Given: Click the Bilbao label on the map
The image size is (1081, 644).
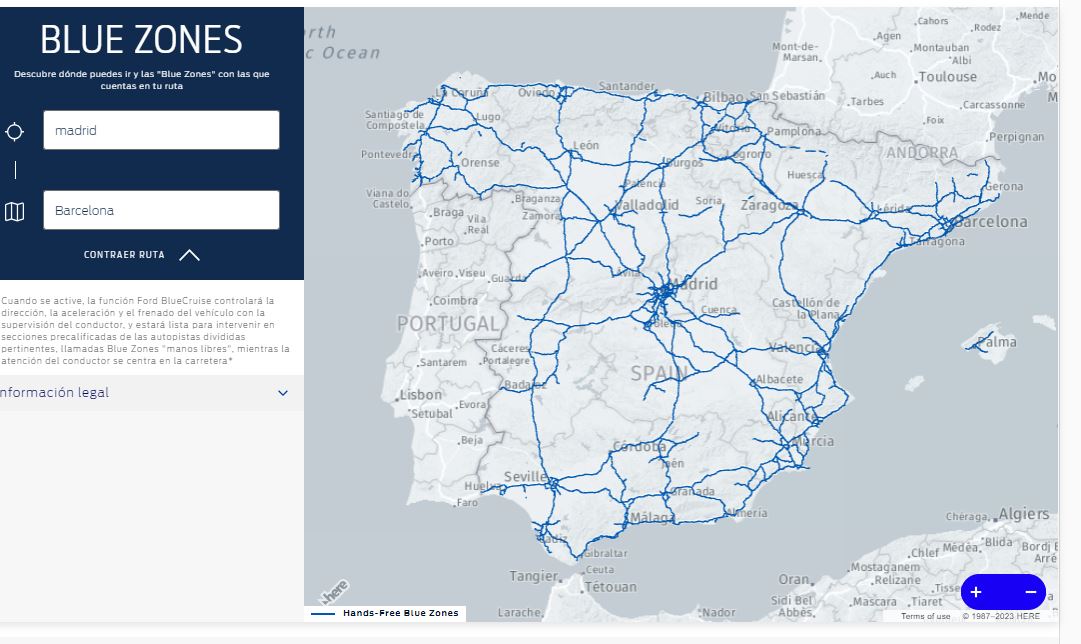Looking at the screenshot, I should click(723, 98).
